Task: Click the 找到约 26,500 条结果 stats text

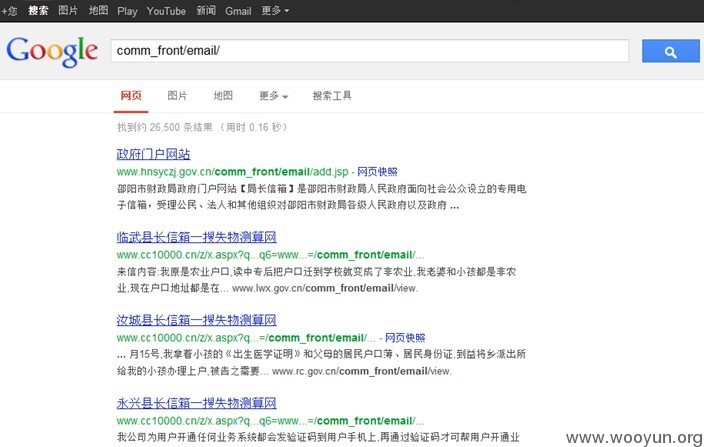Action: pyautogui.click(x=202, y=127)
